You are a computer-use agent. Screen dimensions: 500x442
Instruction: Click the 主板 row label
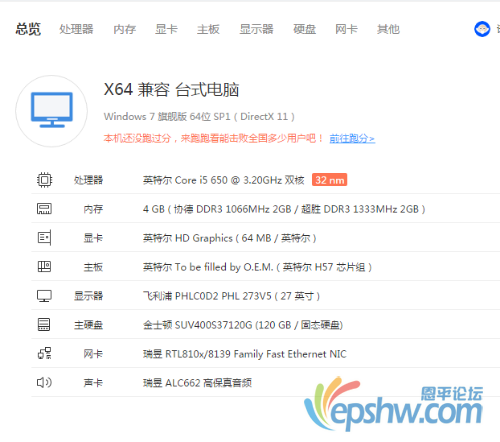(93, 267)
